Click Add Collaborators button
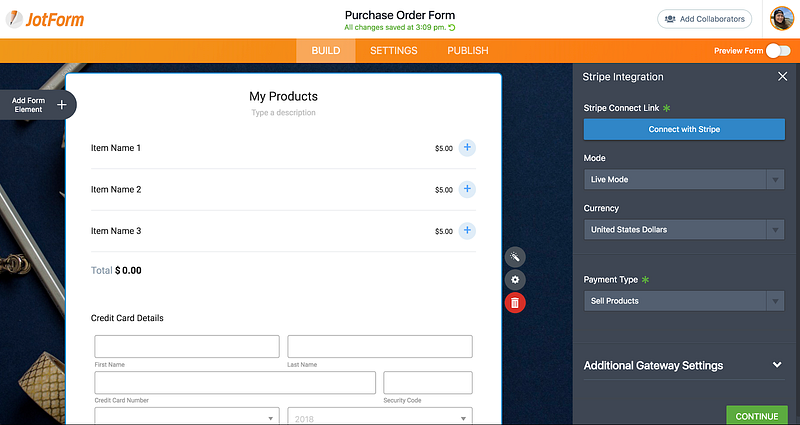Screen dimensions: 800x425 coord(705,19)
